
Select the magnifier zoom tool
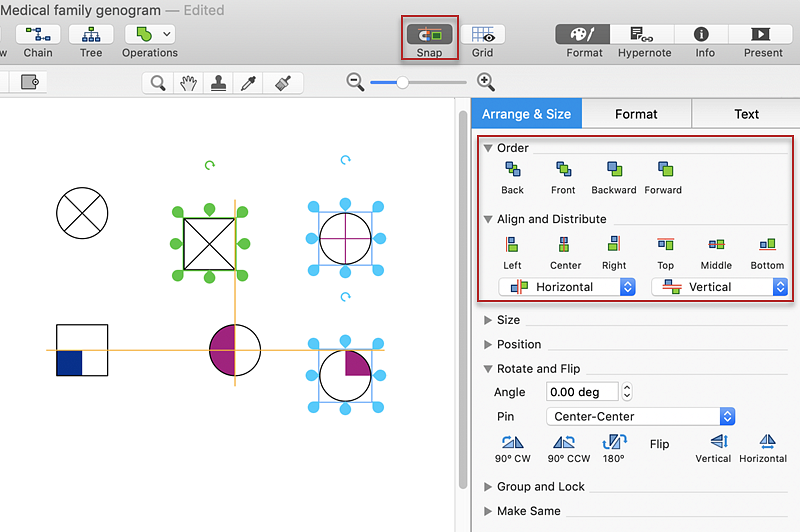pos(158,83)
